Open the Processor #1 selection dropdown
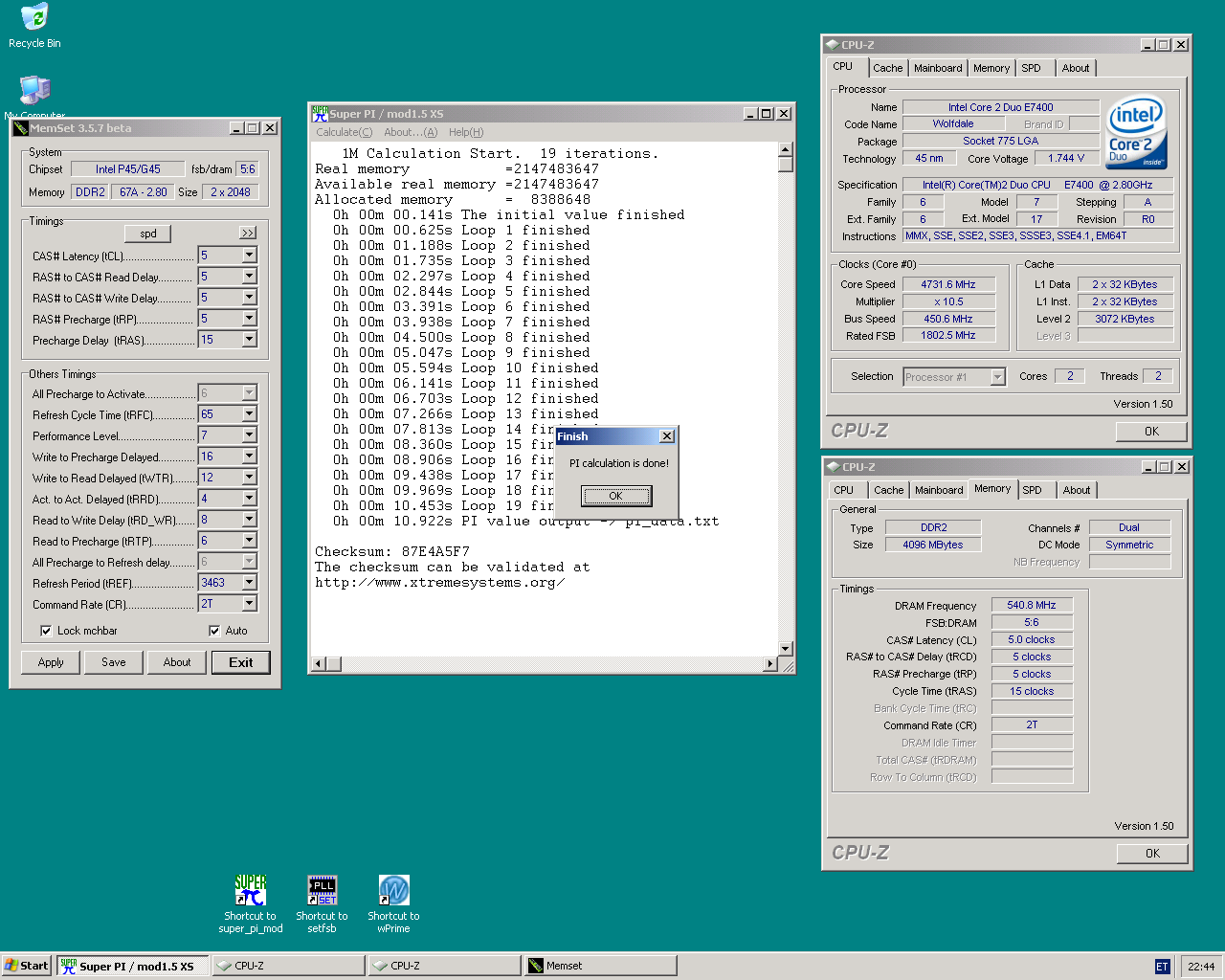This screenshot has width=1225, height=980. point(997,377)
